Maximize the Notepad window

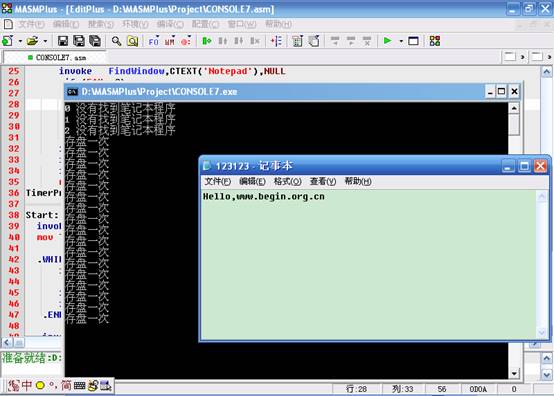point(524,166)
